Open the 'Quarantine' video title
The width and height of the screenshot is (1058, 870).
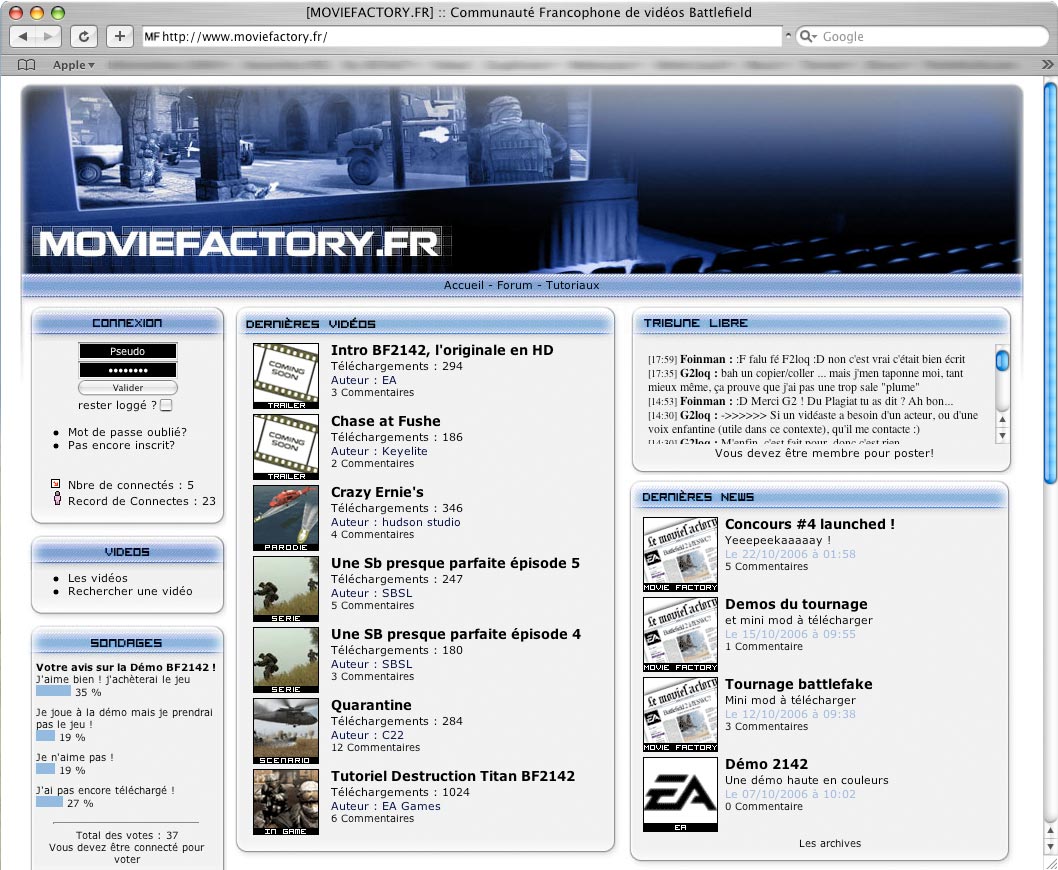tap(371, 705)
